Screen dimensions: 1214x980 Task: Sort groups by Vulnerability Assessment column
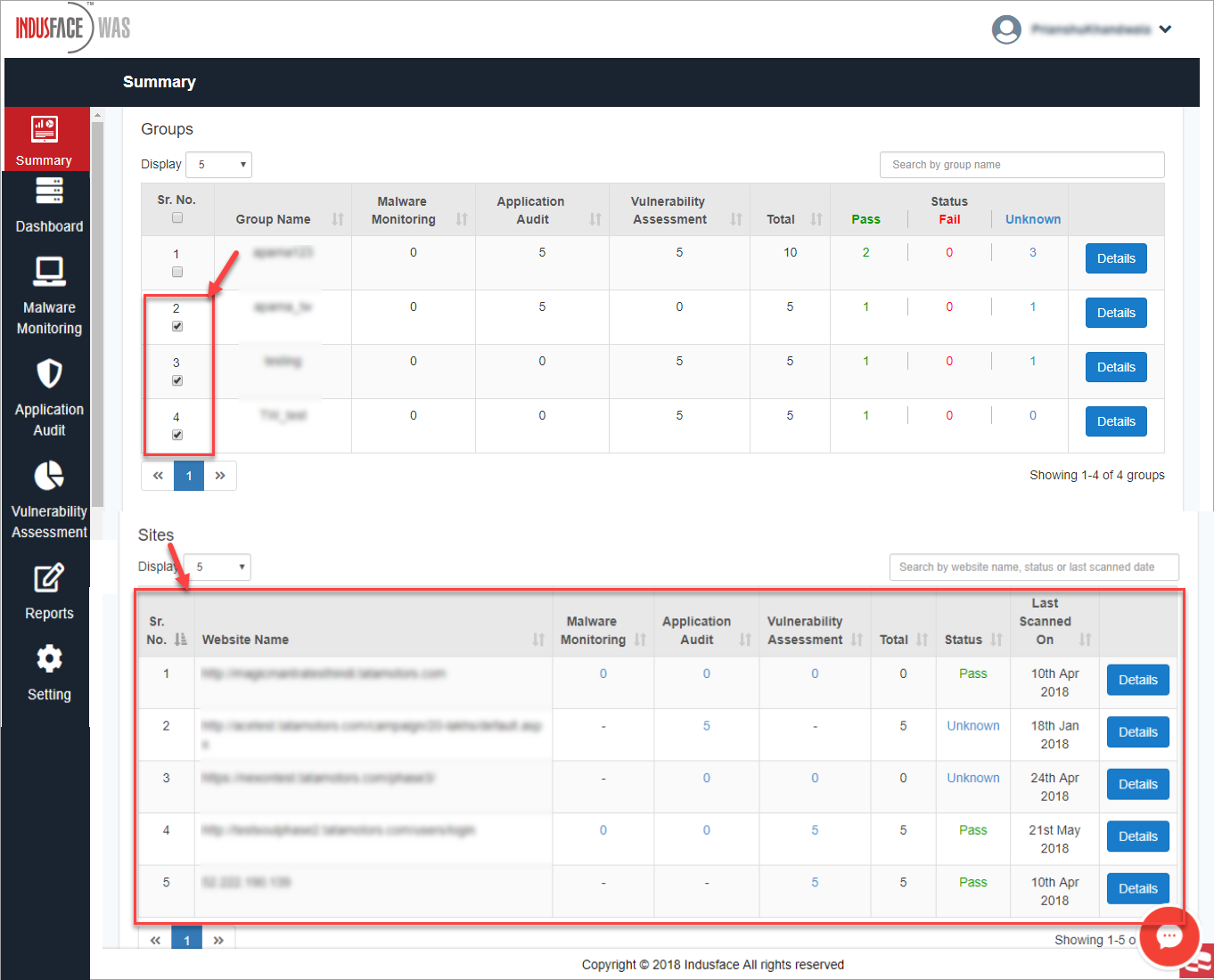[736, 219]
